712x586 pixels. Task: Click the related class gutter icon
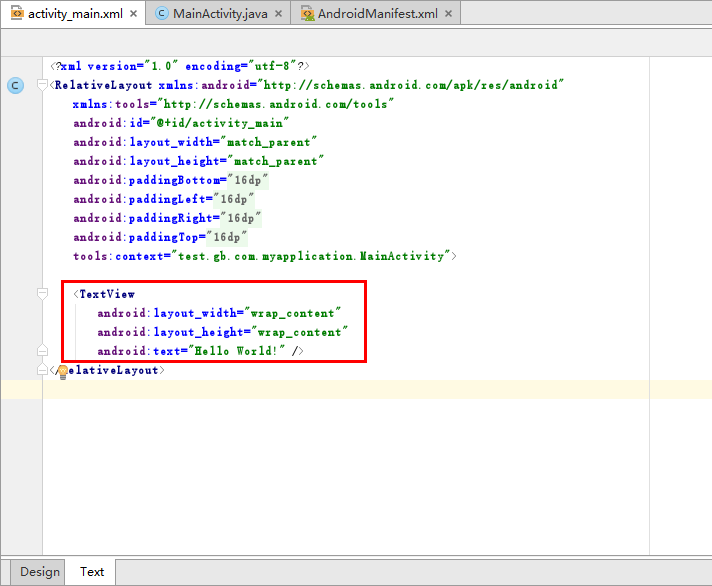coord(15,85)
